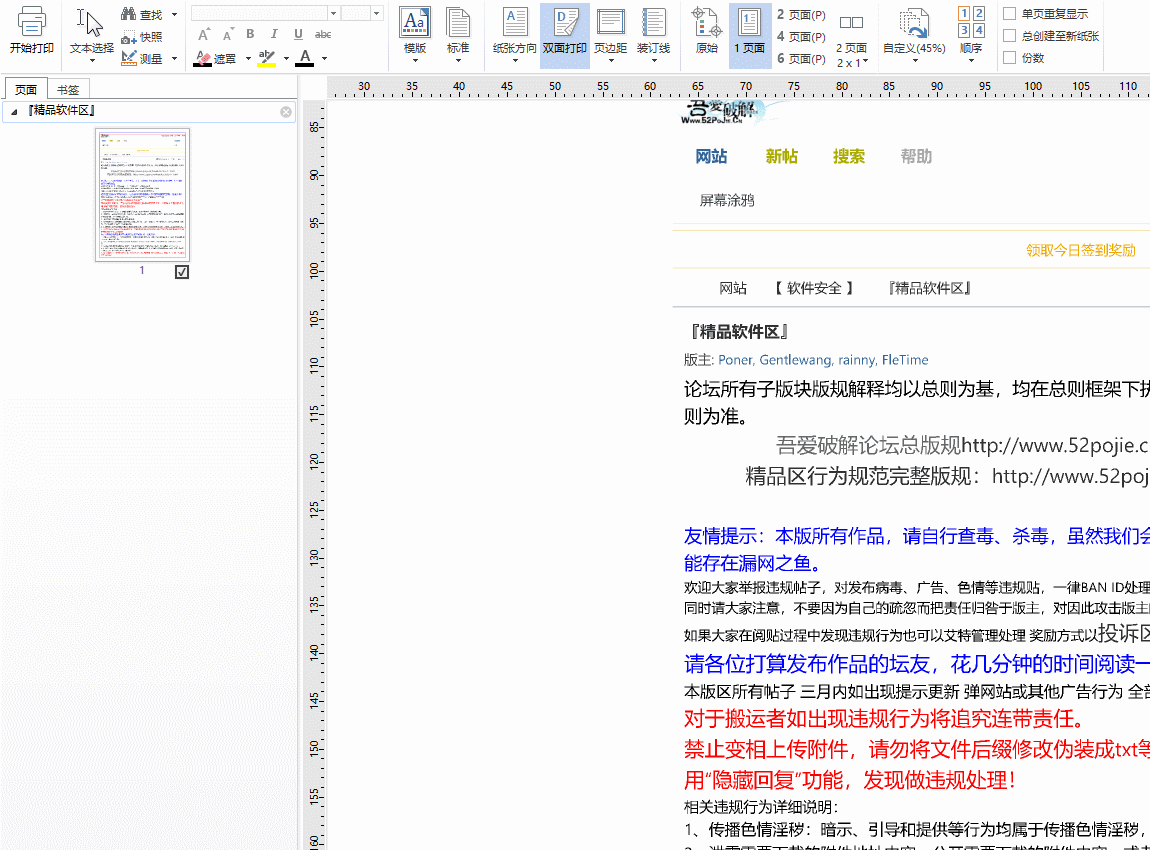Toggle 双面打印 duplex printing
This screenshot has height=850, width=1150.
(x=565, y=34)
